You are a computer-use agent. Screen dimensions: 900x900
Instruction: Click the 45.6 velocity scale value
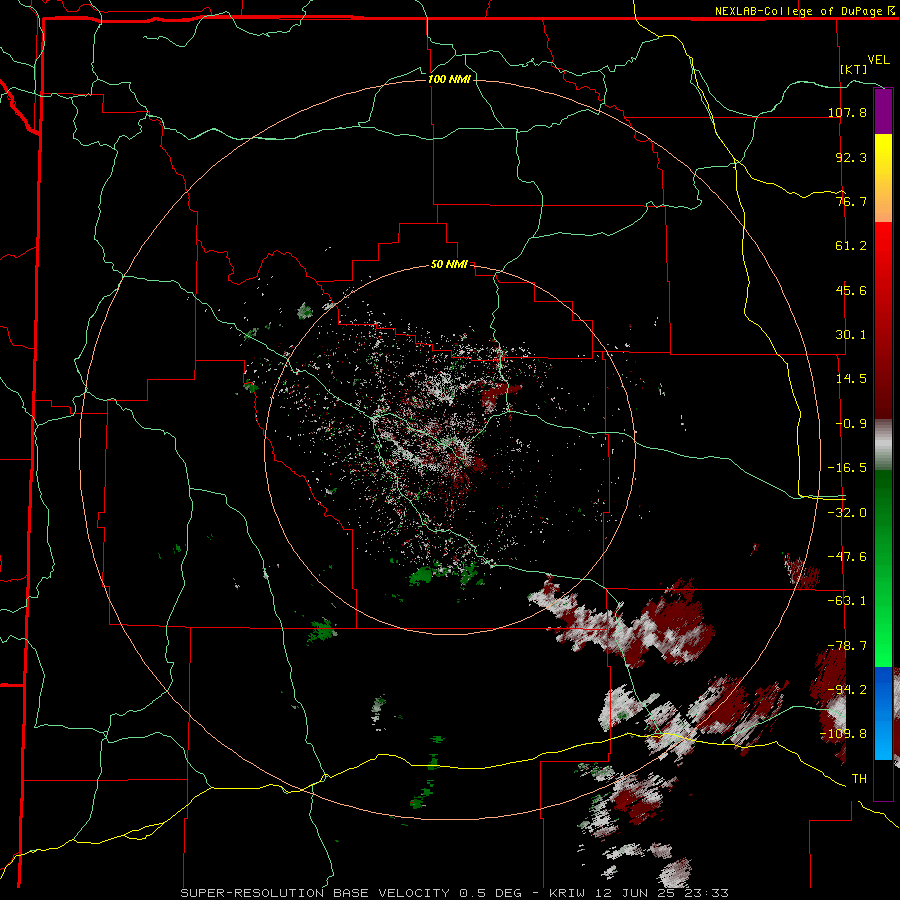851,290
